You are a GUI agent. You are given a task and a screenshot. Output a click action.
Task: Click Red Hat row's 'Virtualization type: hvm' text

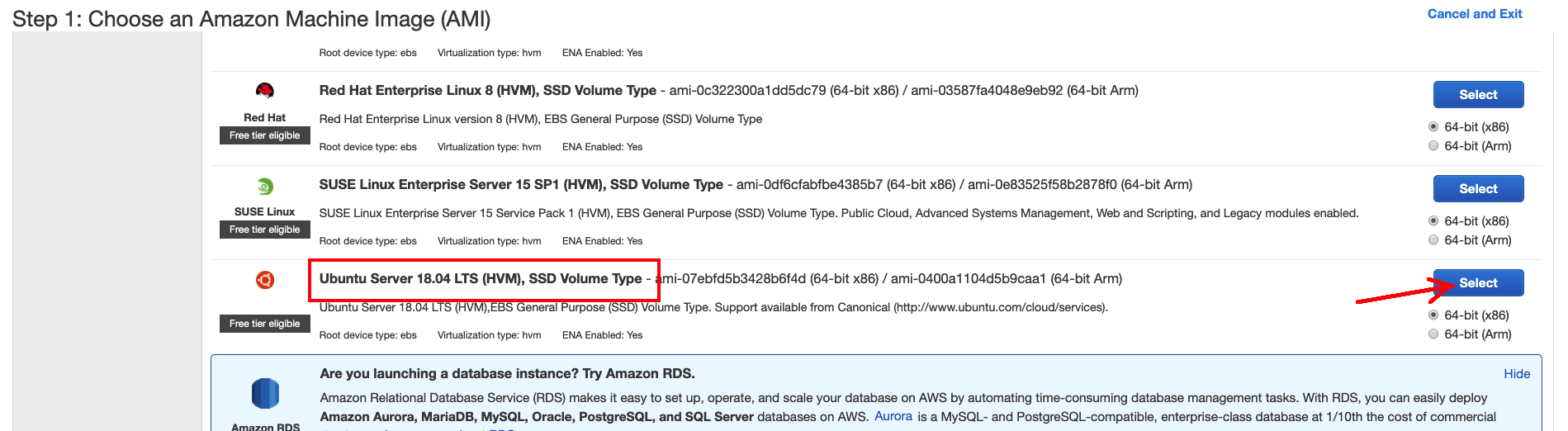coord(490,146)
